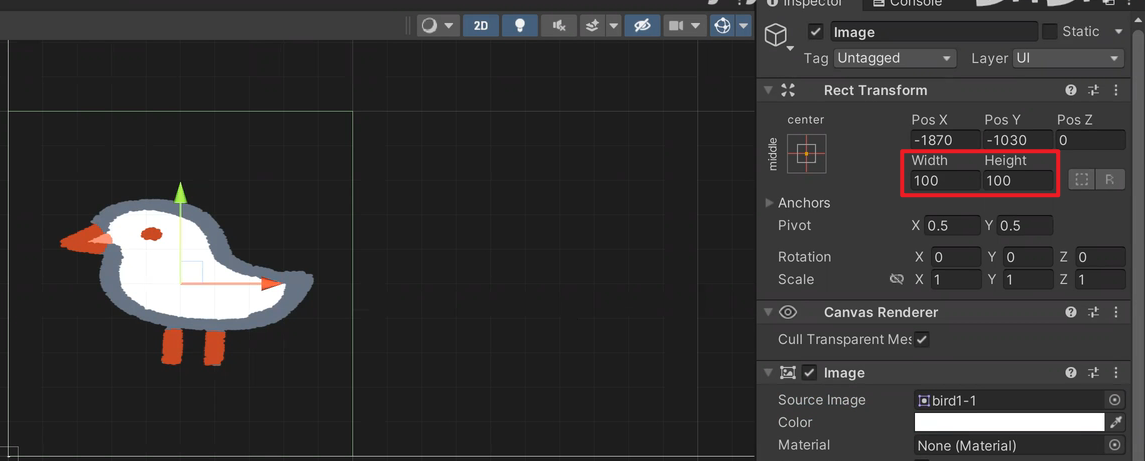1145x461 pixels.
Task: Toggle scene effects icon
Action: point(593,26)
